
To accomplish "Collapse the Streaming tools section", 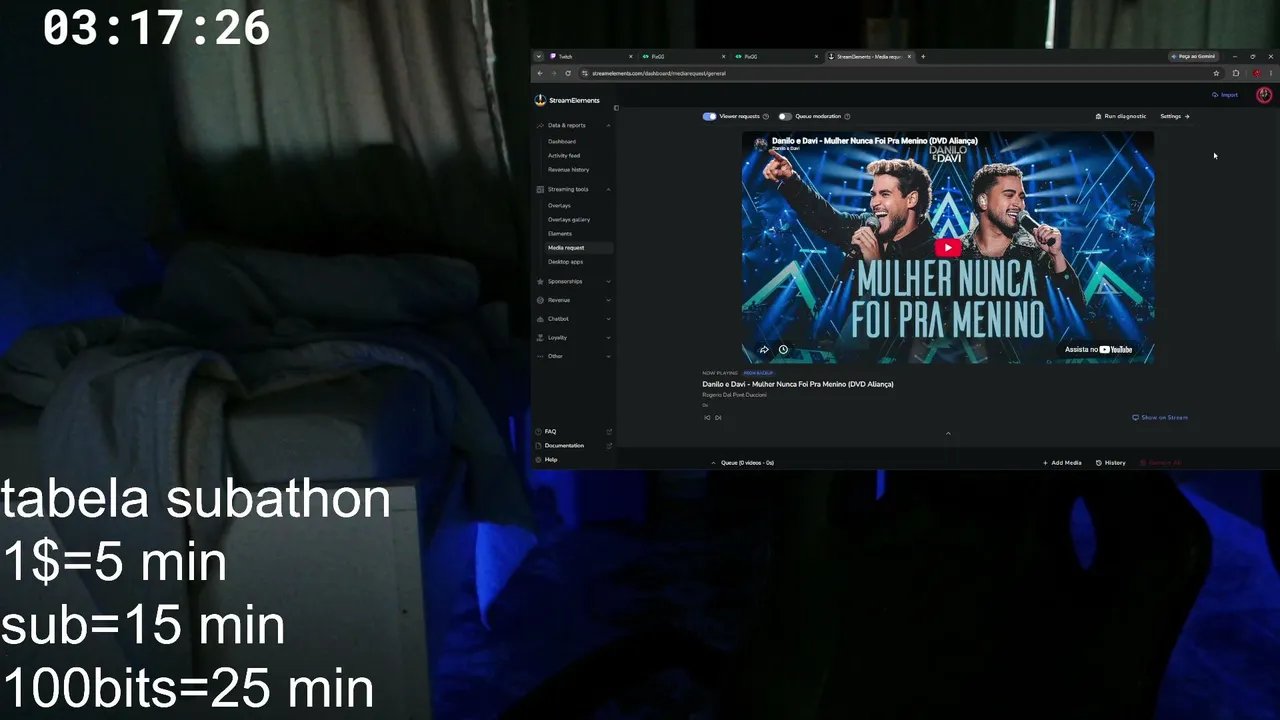I will tap(608, 190).
